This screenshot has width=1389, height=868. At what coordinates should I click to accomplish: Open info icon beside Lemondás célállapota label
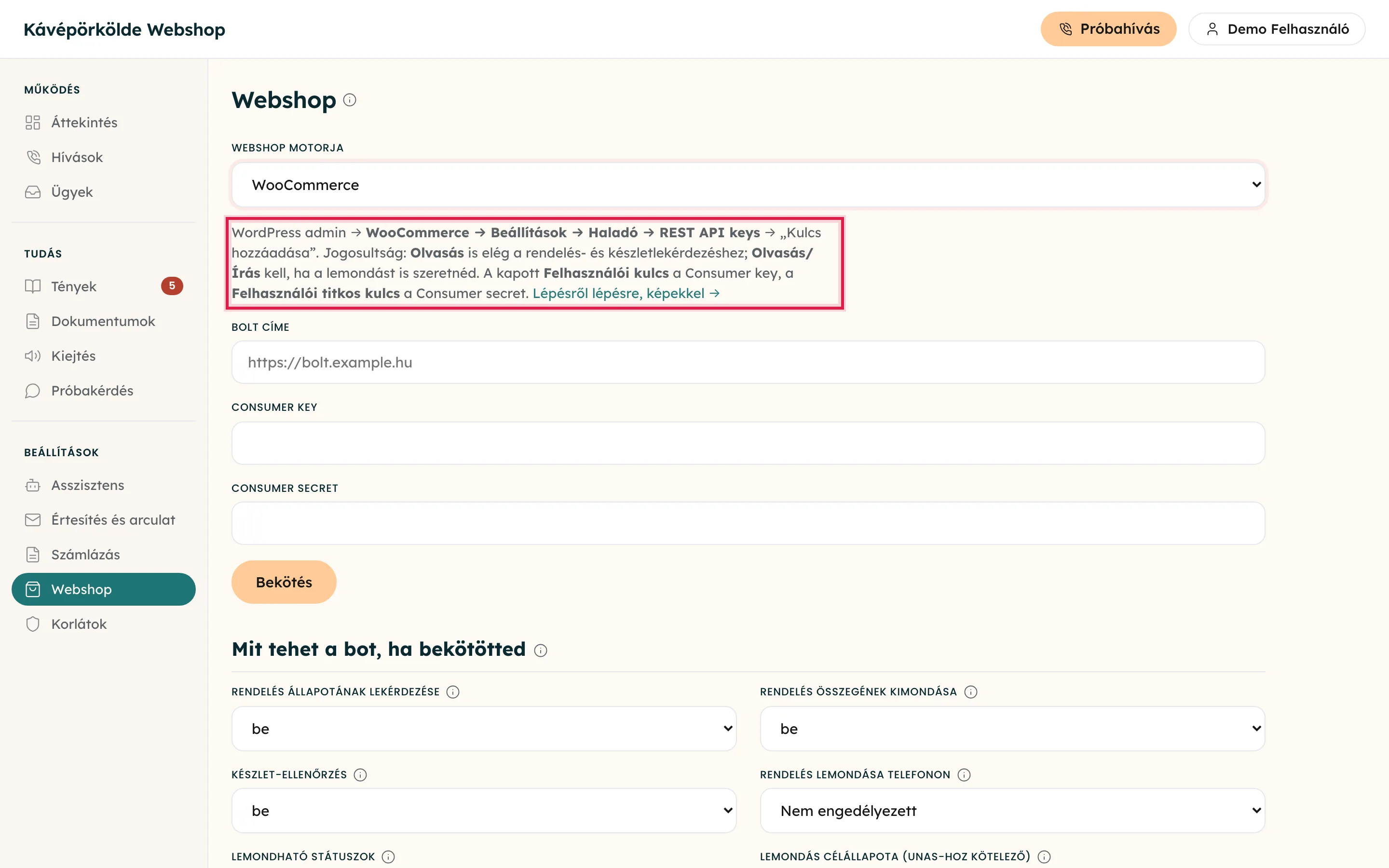click(1044, 856)
